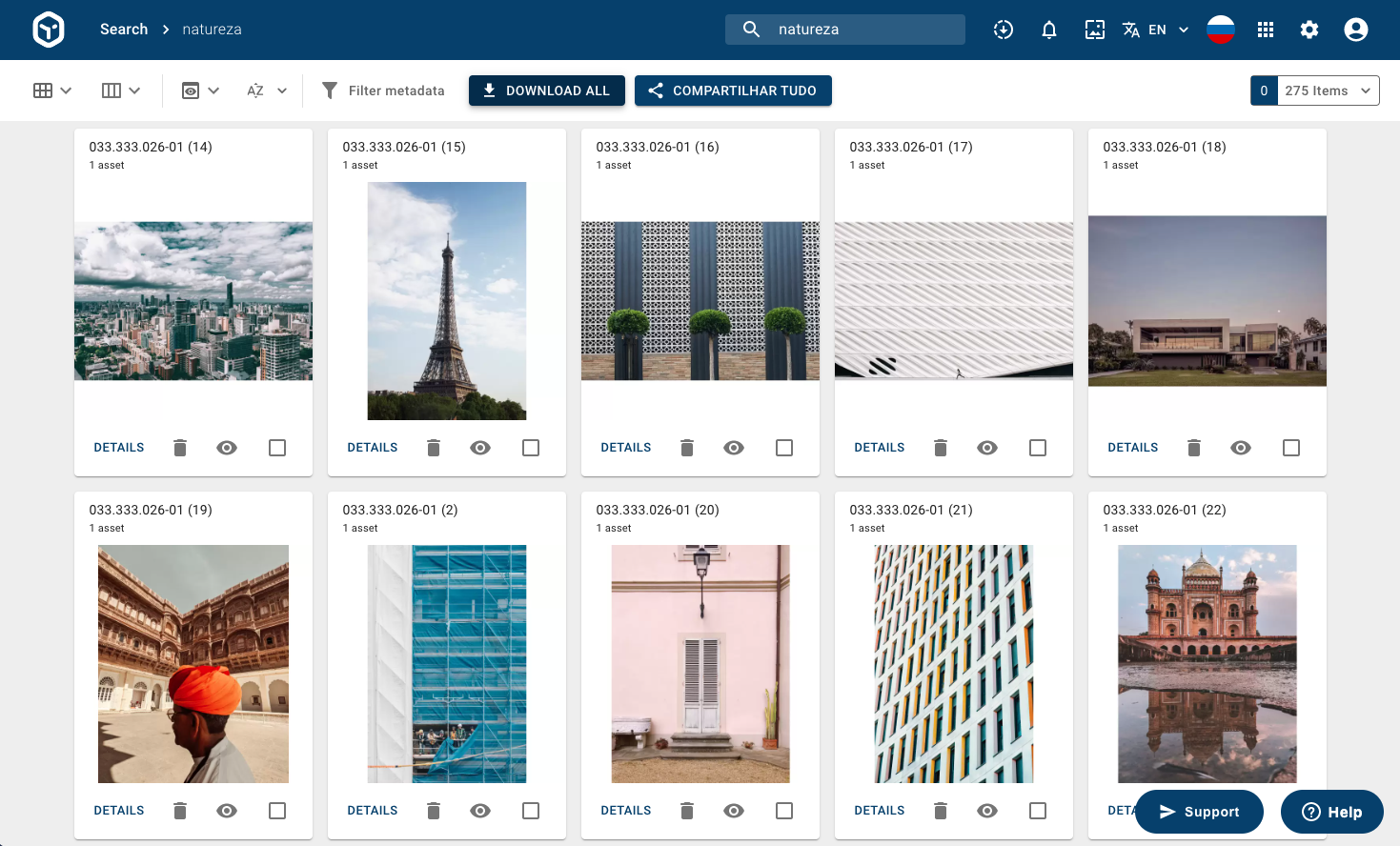Screen dimensions: 1400x846
Task: Open the A-Z sort order dropdown
Action: 267,91
